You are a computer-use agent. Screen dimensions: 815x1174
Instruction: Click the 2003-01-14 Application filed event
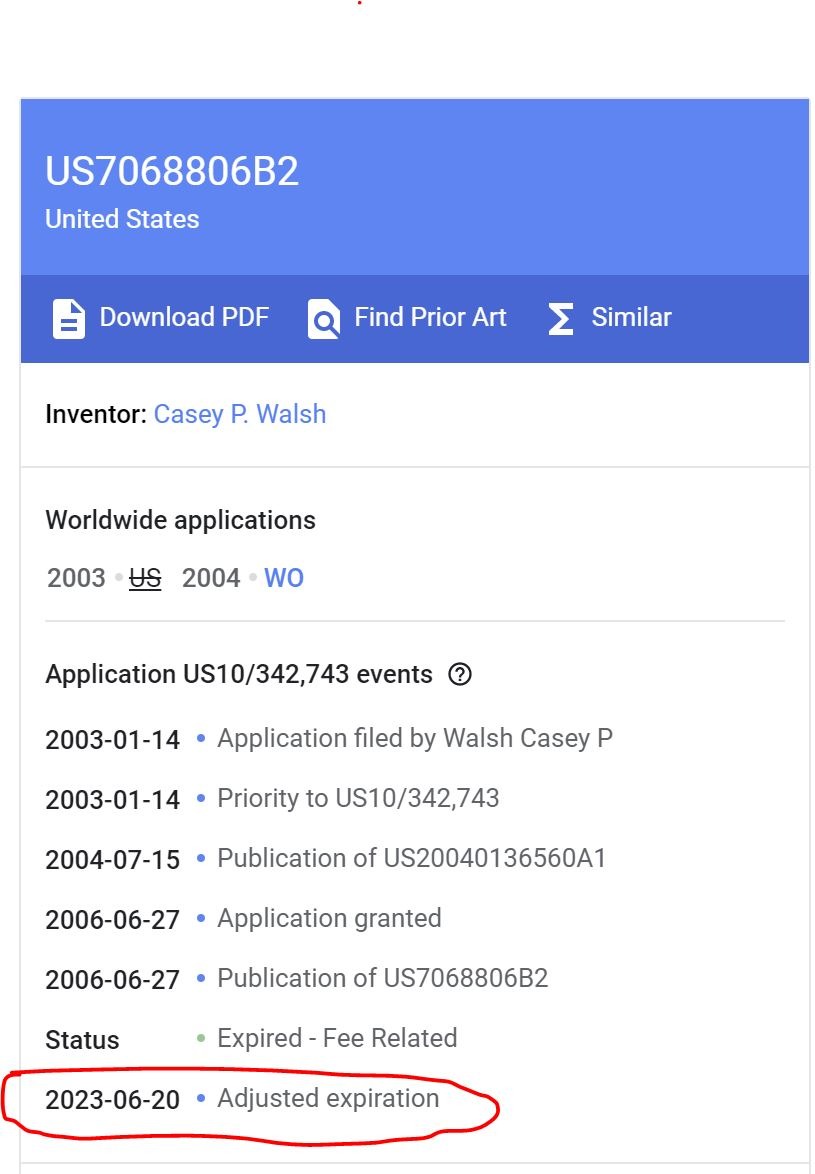tap(329, 739)
